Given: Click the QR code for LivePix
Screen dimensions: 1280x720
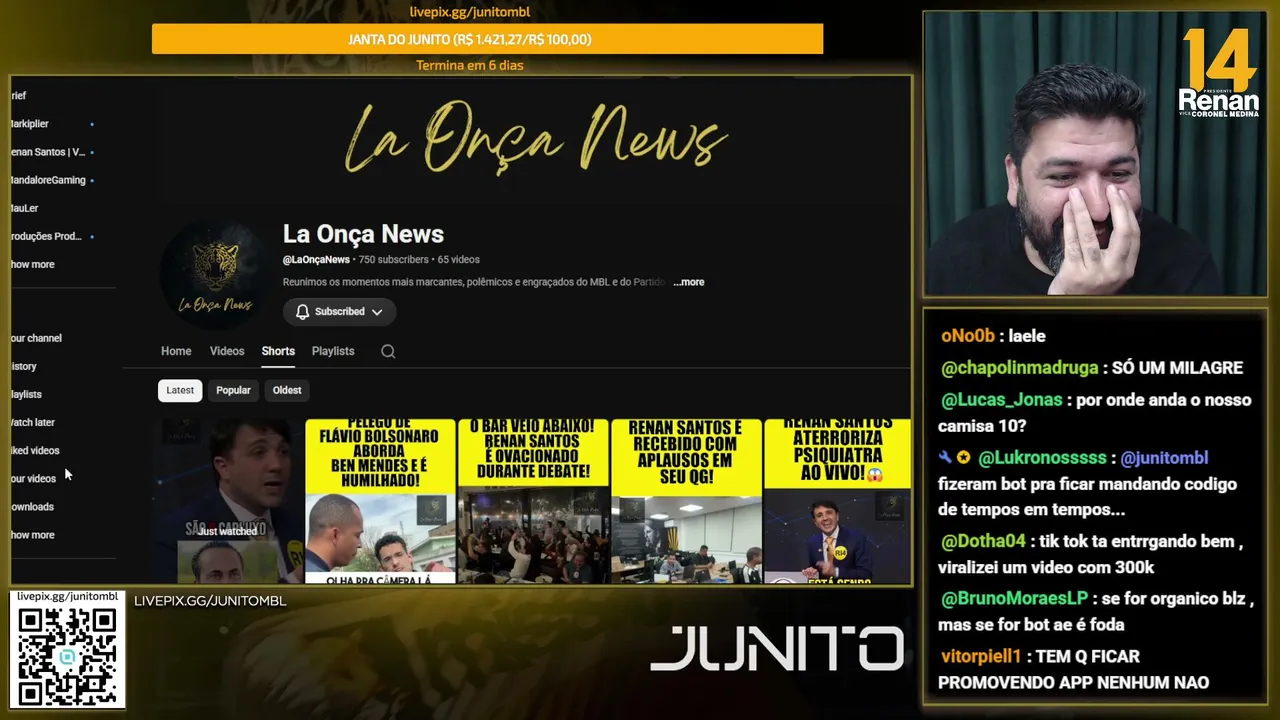Looking at the screenshot, I should [67, 656].
